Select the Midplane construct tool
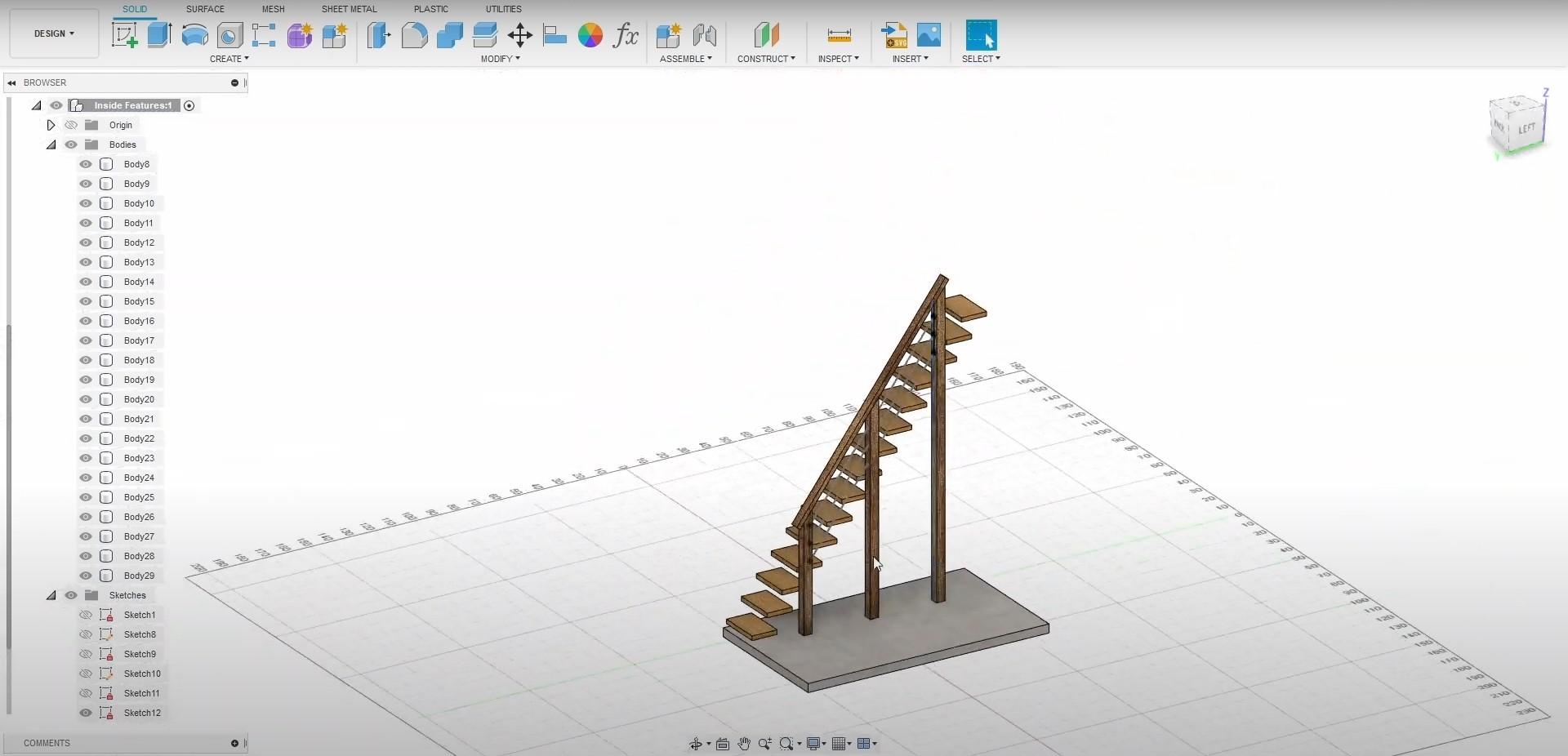 [766, 35]
